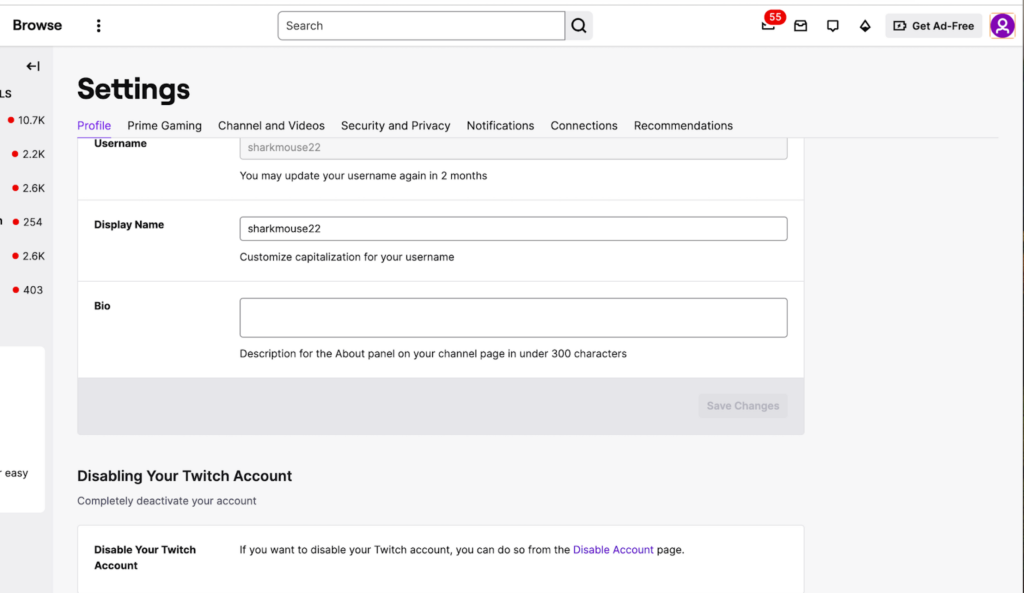Click inside the Display Name field
This screenshot has width=1024, height=593.
(513, 228)
